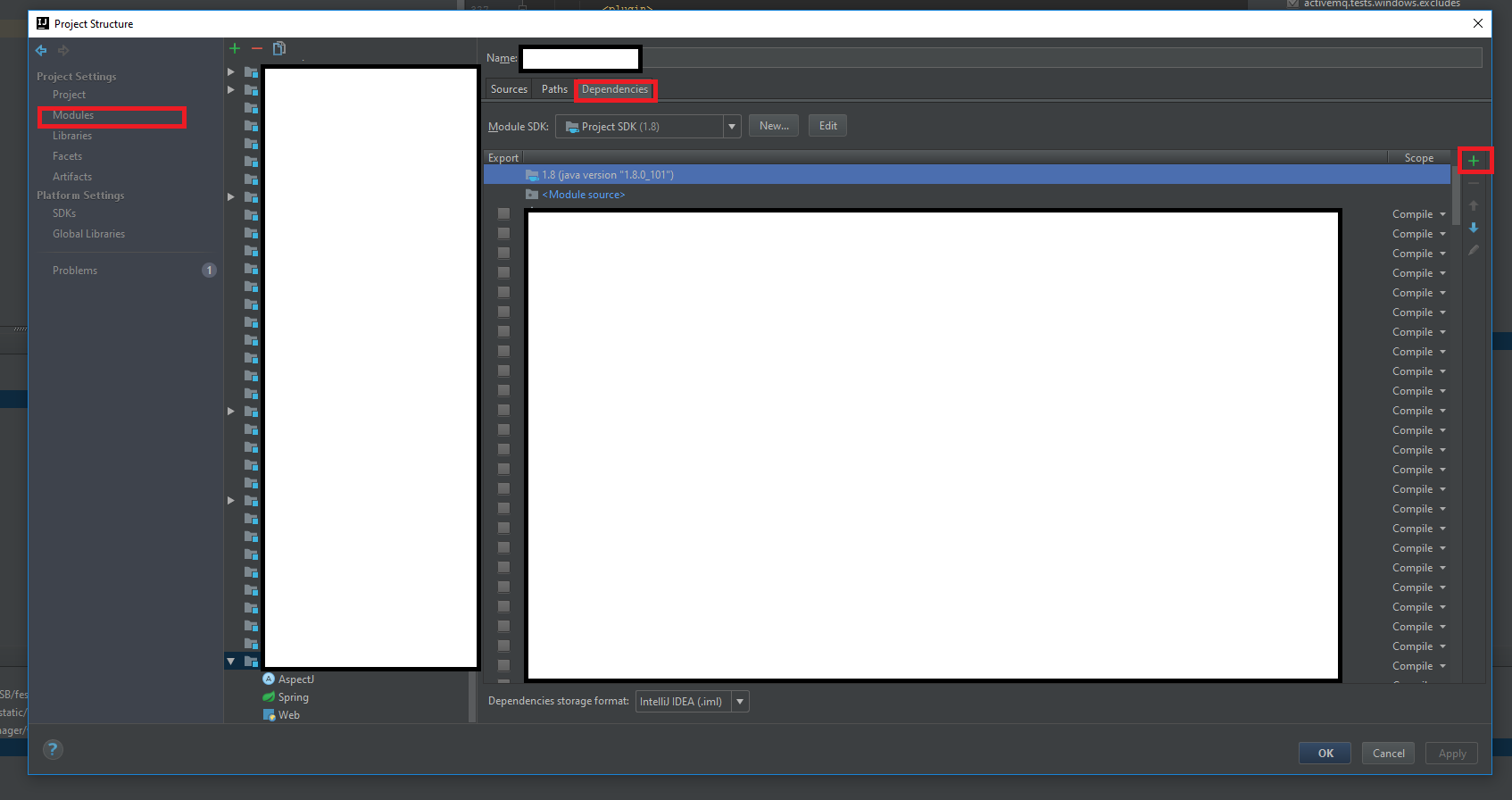Switch to the Sources tab
1512x800 pixels.
(509, 89)
